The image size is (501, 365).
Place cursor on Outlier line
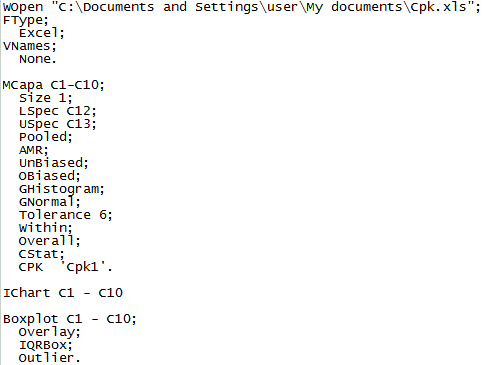click(x=50, y=358)
